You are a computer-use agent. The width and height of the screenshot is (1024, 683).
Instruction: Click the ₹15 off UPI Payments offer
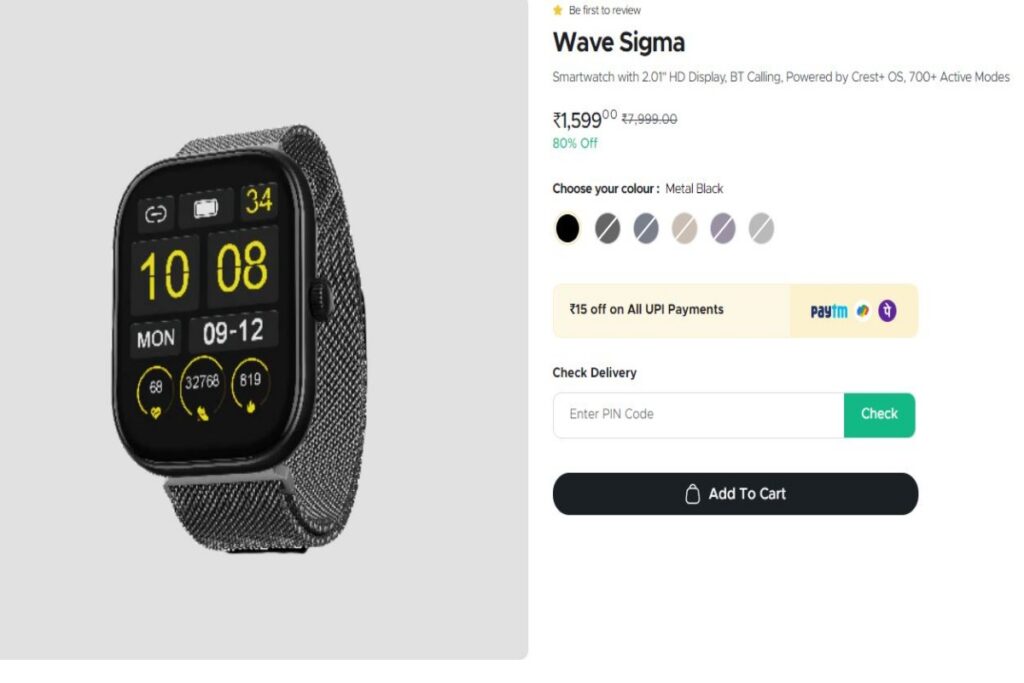point(735,310)
